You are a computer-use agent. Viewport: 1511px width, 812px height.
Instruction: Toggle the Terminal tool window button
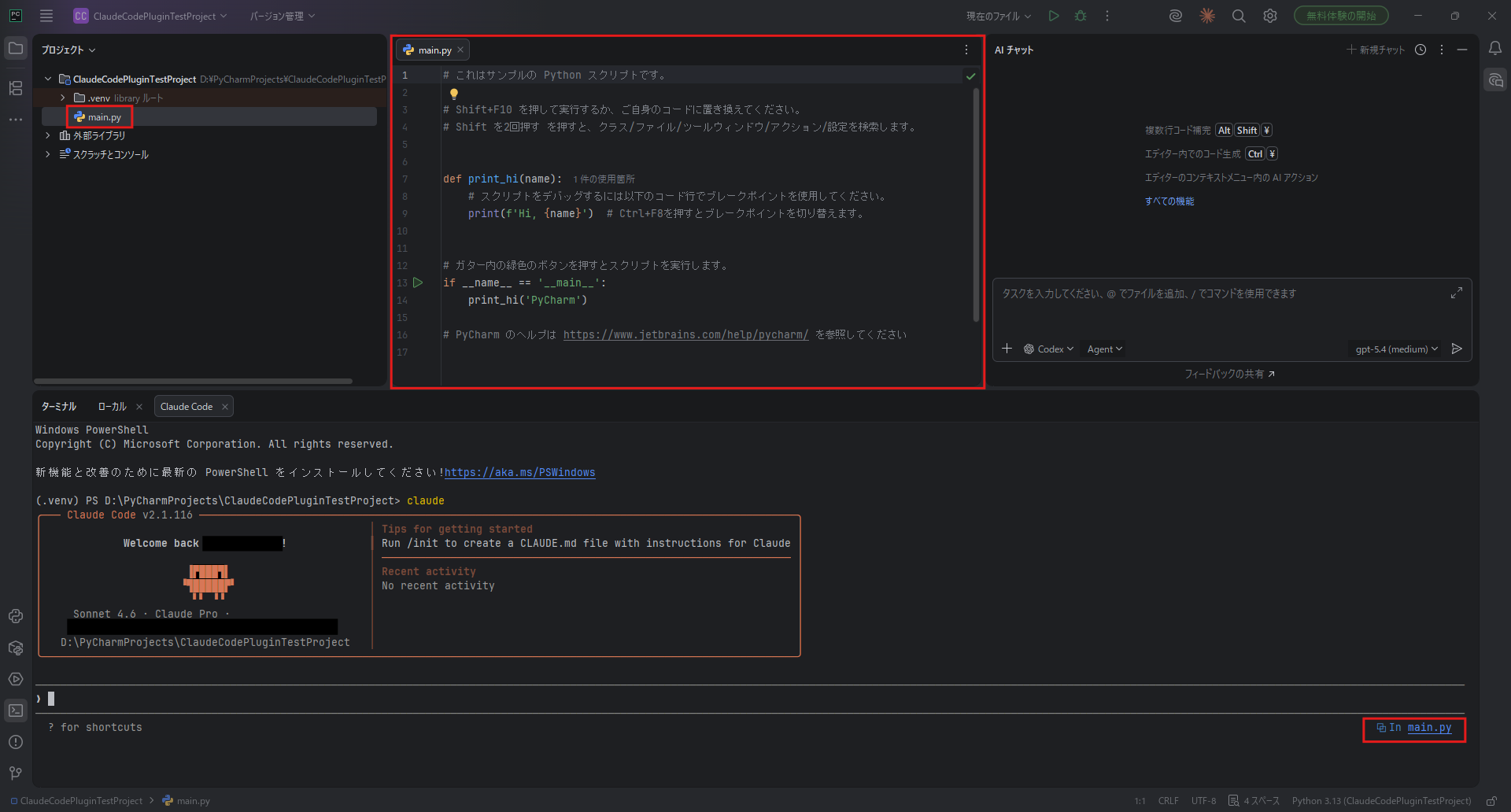16,710
